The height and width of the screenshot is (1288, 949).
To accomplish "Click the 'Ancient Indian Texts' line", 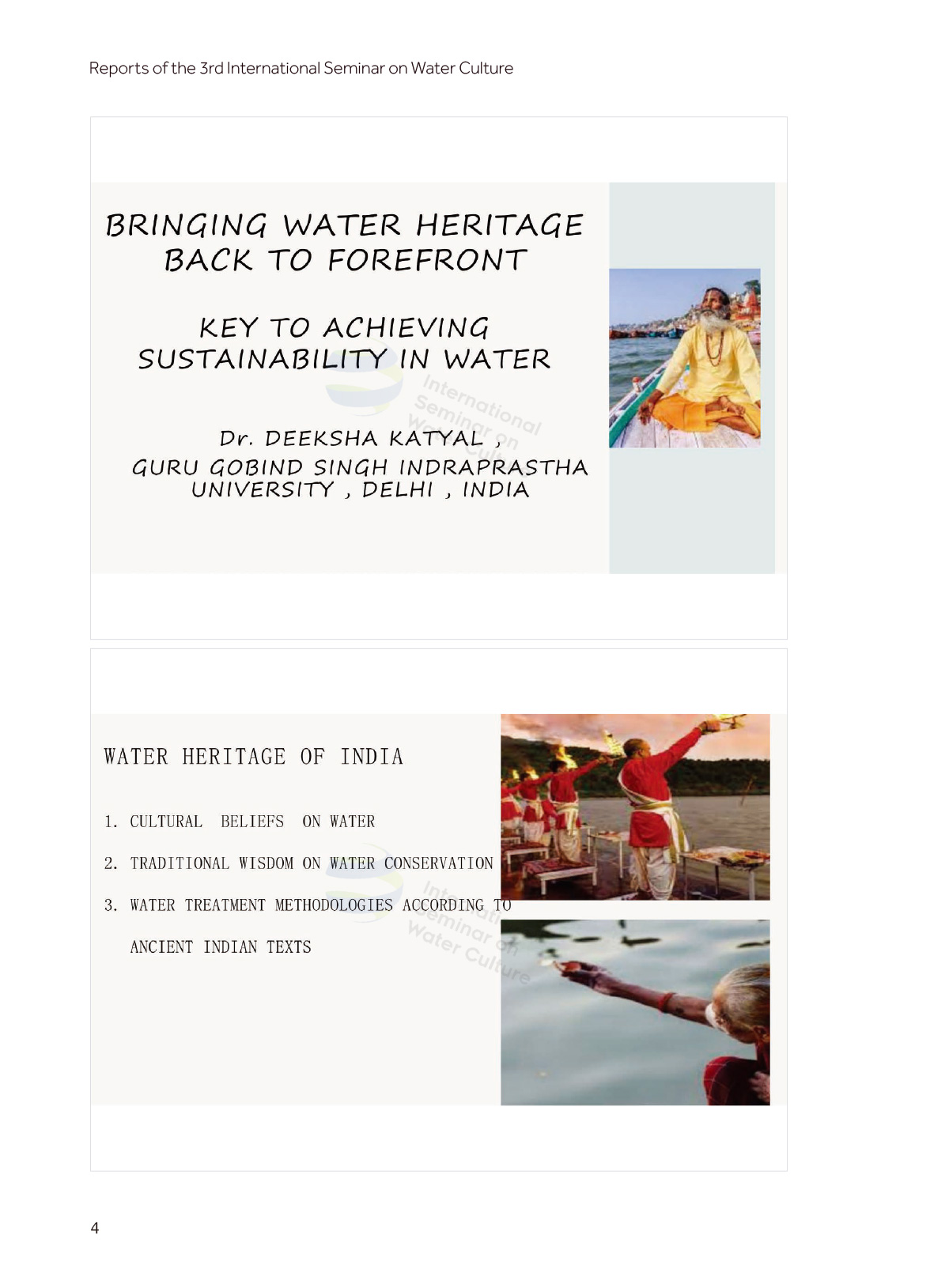I will tap(220, 947).
